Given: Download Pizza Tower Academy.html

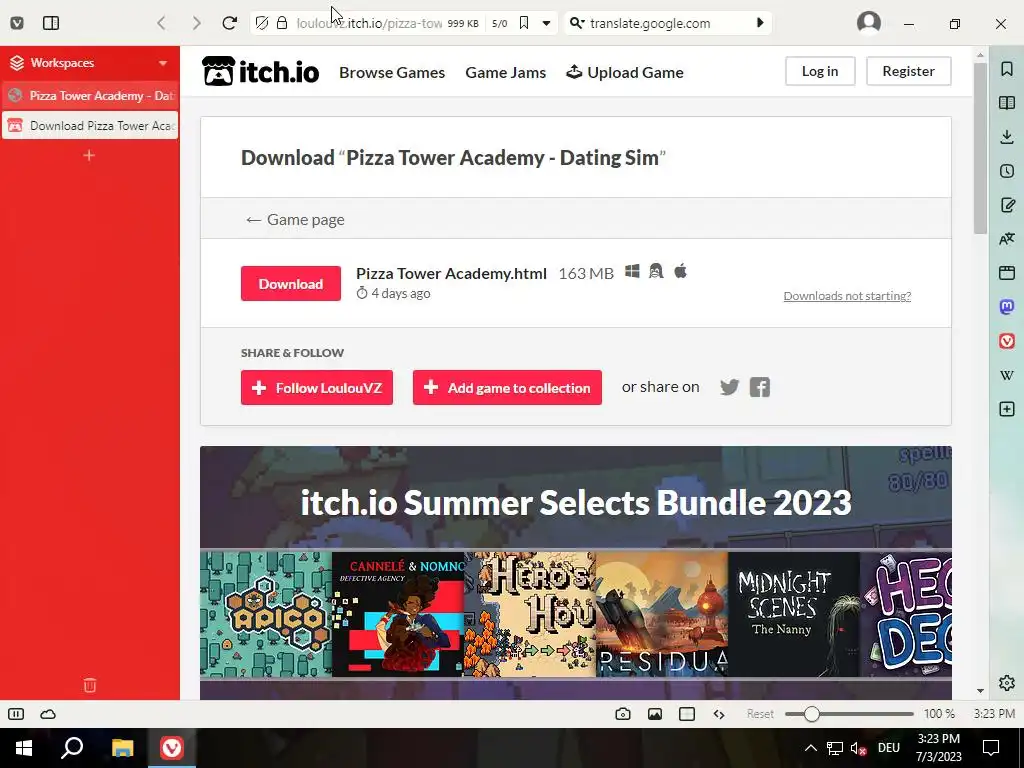Looking at the screenshot, I should pyautogui.click(x=291, y=283).
